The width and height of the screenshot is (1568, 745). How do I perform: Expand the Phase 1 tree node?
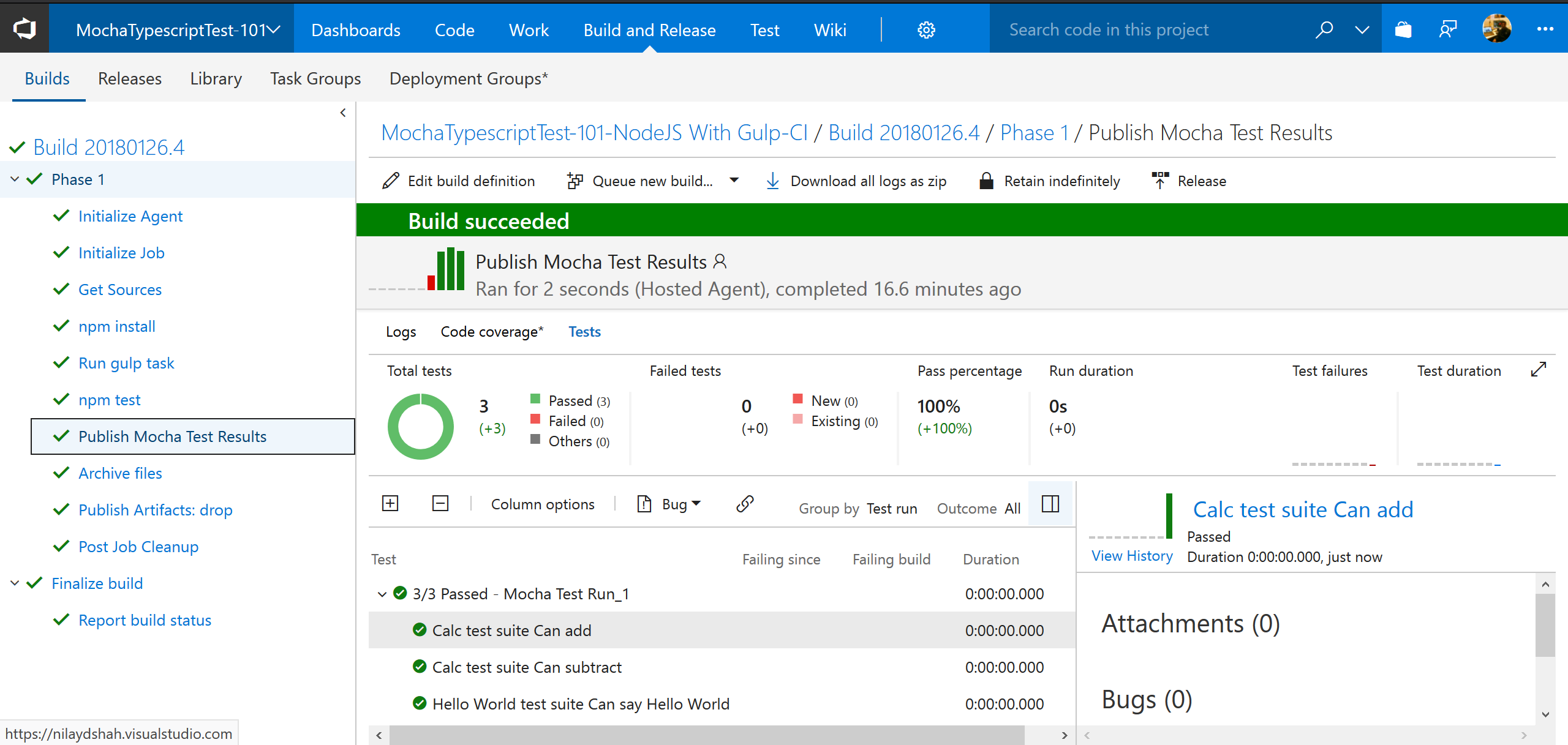pos(21,179)
